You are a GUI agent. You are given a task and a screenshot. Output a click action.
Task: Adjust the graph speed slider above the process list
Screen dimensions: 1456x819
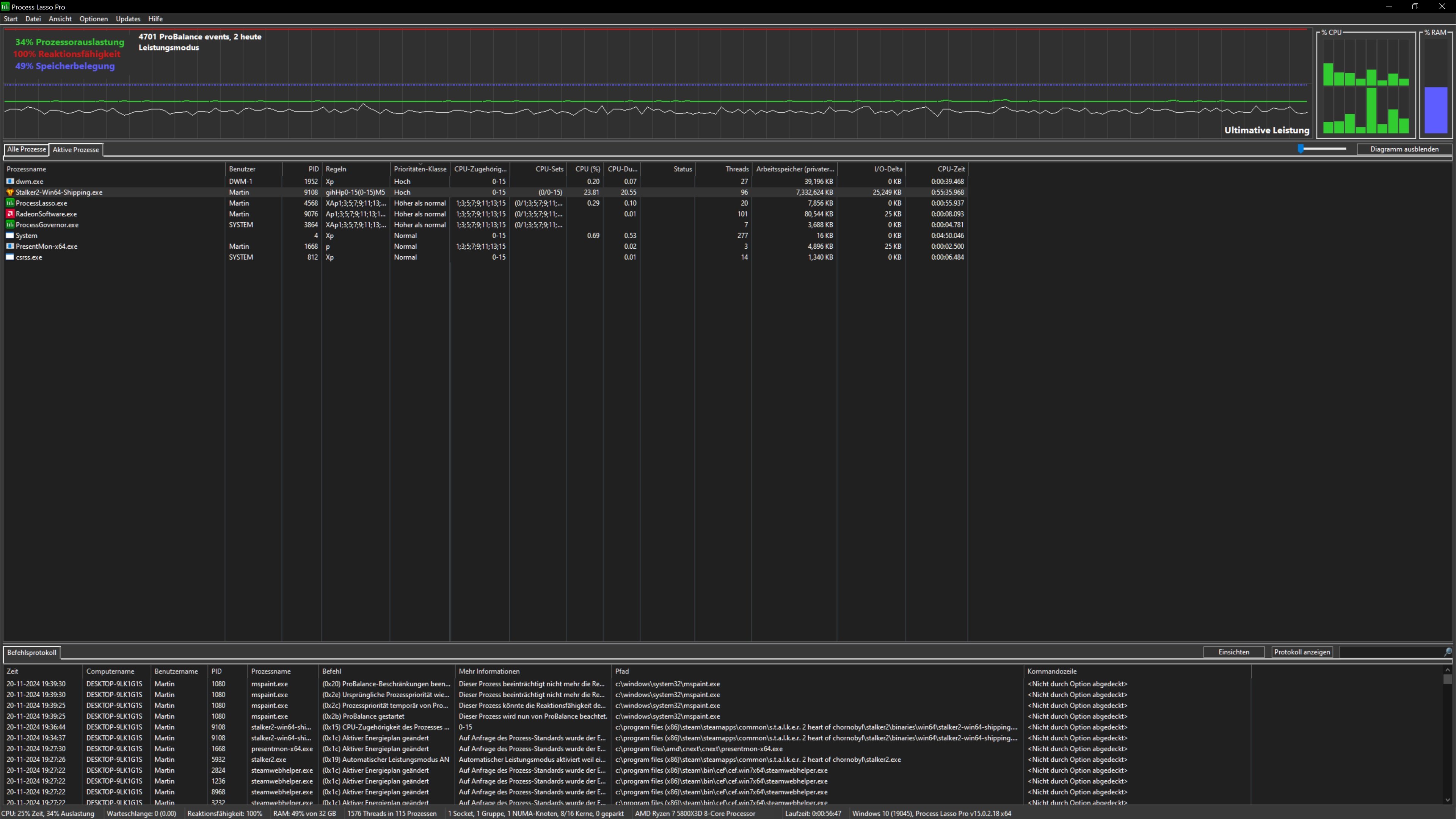point(1302,149)
